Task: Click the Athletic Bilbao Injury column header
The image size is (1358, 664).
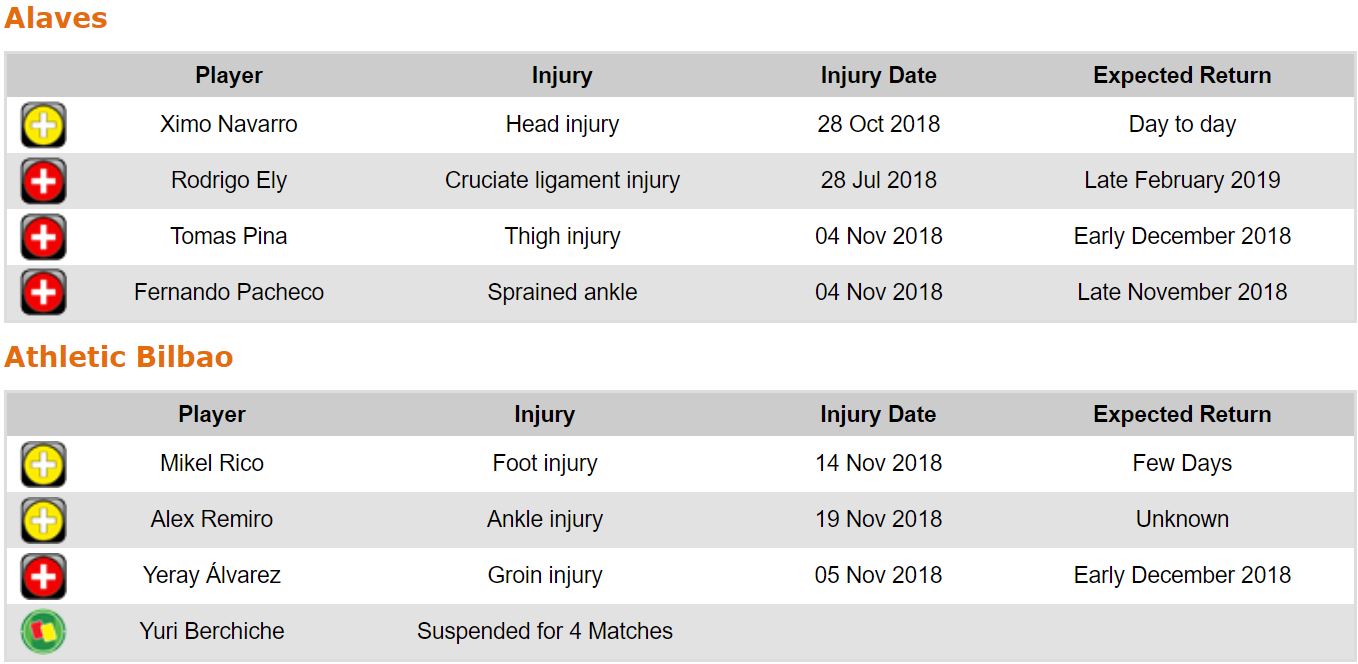Action: [x=544, y=414]
